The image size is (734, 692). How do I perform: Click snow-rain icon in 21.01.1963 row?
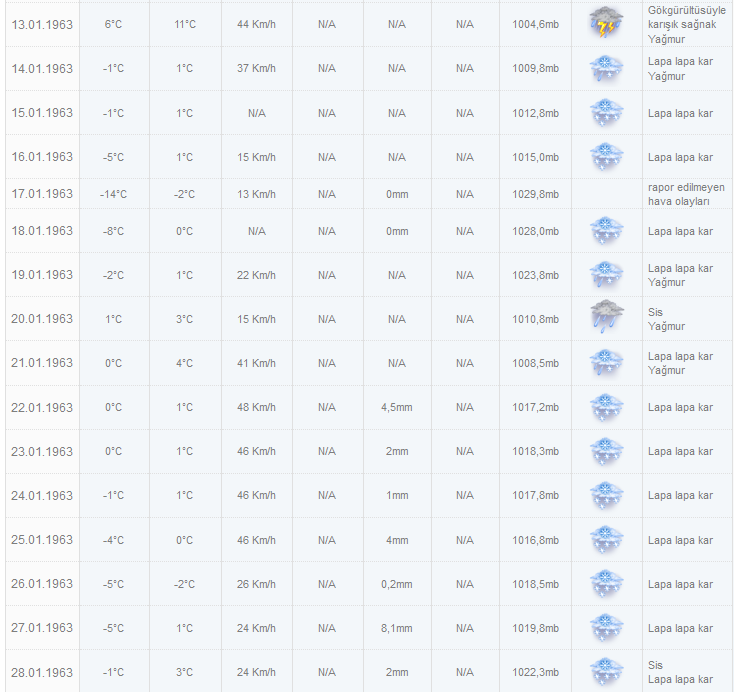pos(606,363)
